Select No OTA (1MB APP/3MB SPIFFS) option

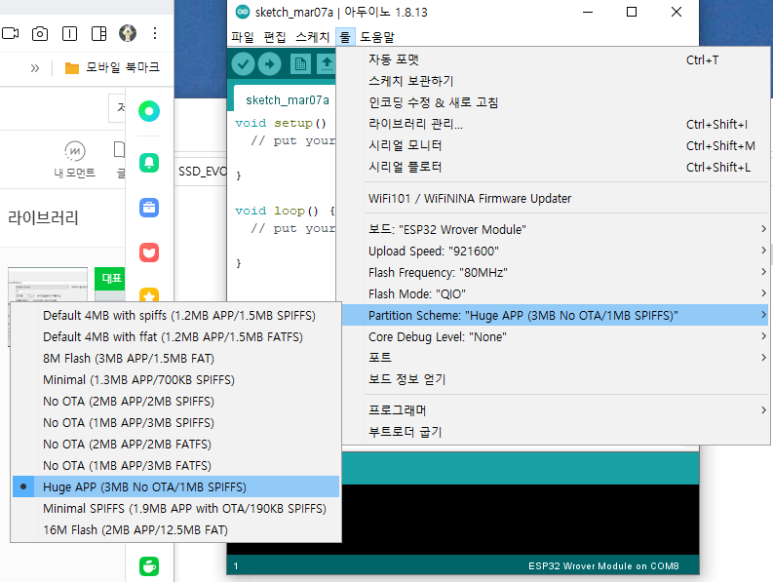coord(176,423)
